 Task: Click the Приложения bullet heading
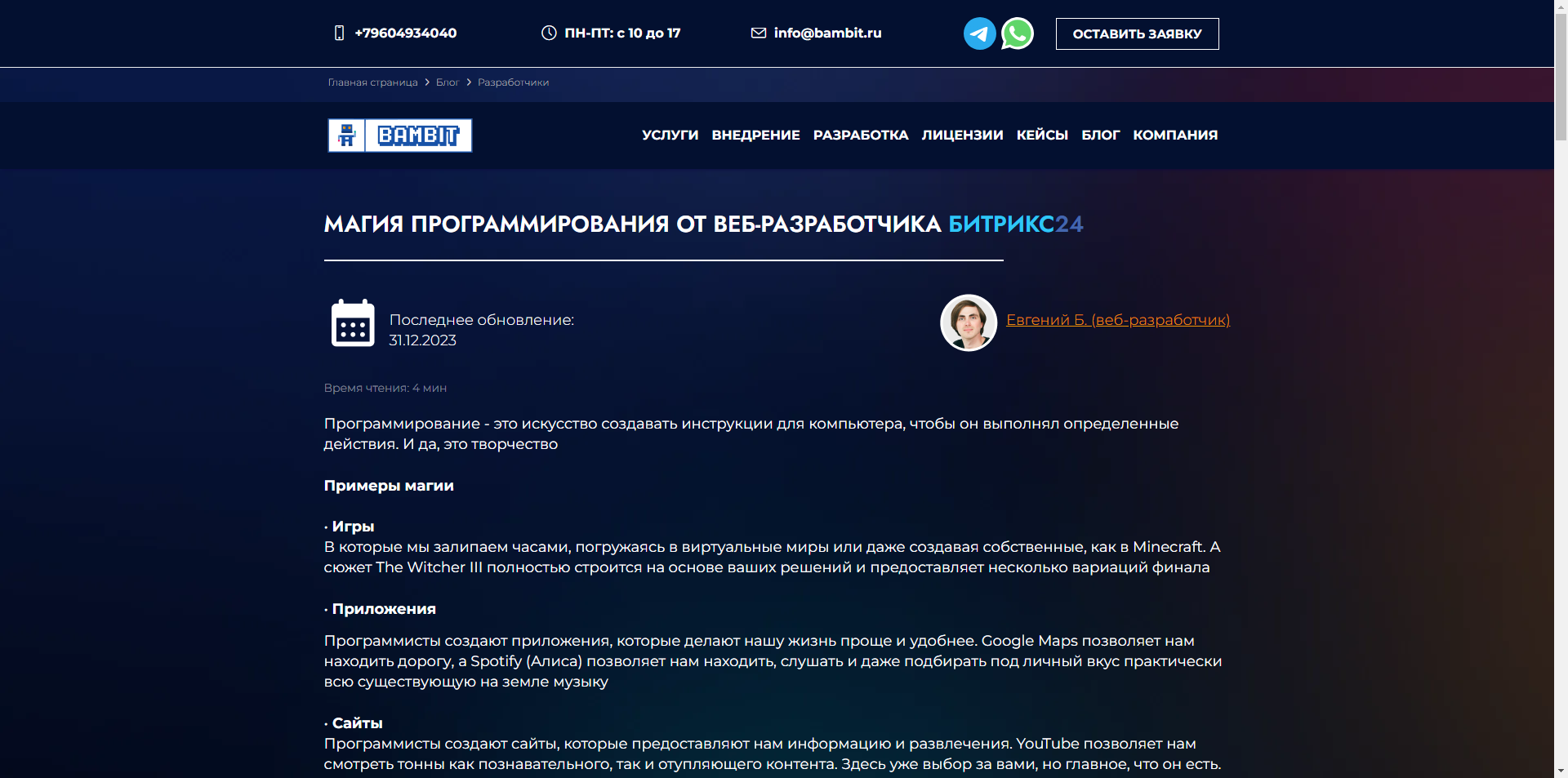(x=384, y=609)
